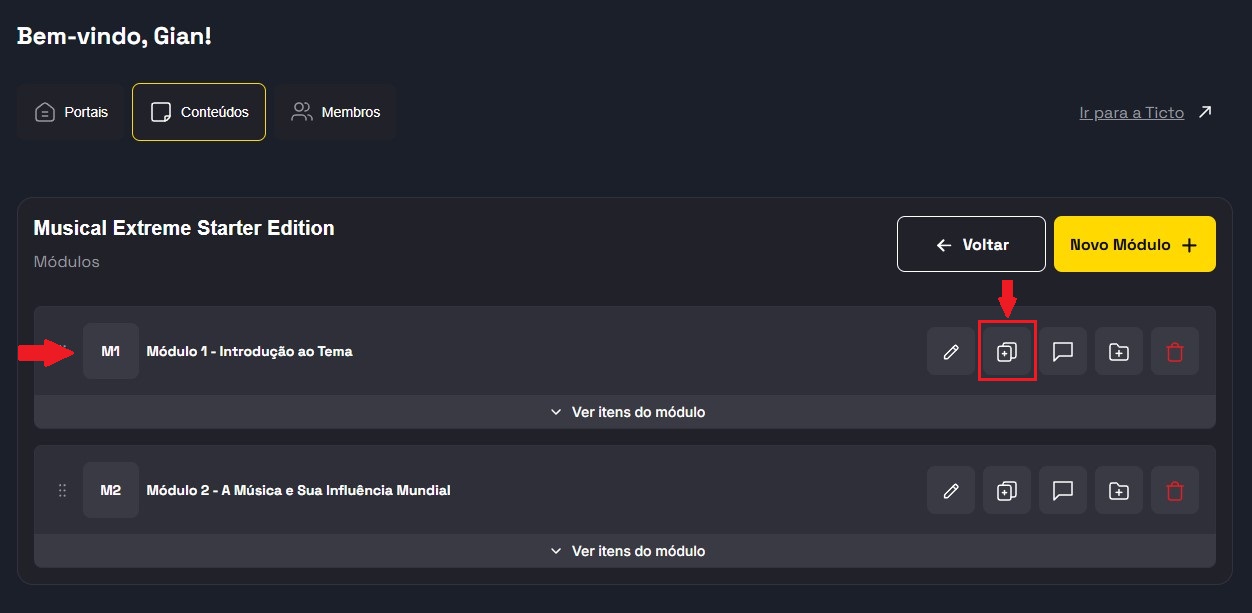The image size is (1252, 613).
Task: Duplicate Módulo 2 using the copy icon
Action: 1007,490
